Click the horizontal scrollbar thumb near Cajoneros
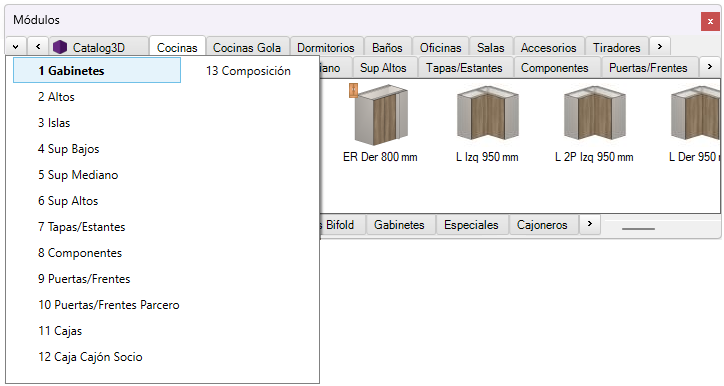724x386 pixels. (x=638, y=229)
